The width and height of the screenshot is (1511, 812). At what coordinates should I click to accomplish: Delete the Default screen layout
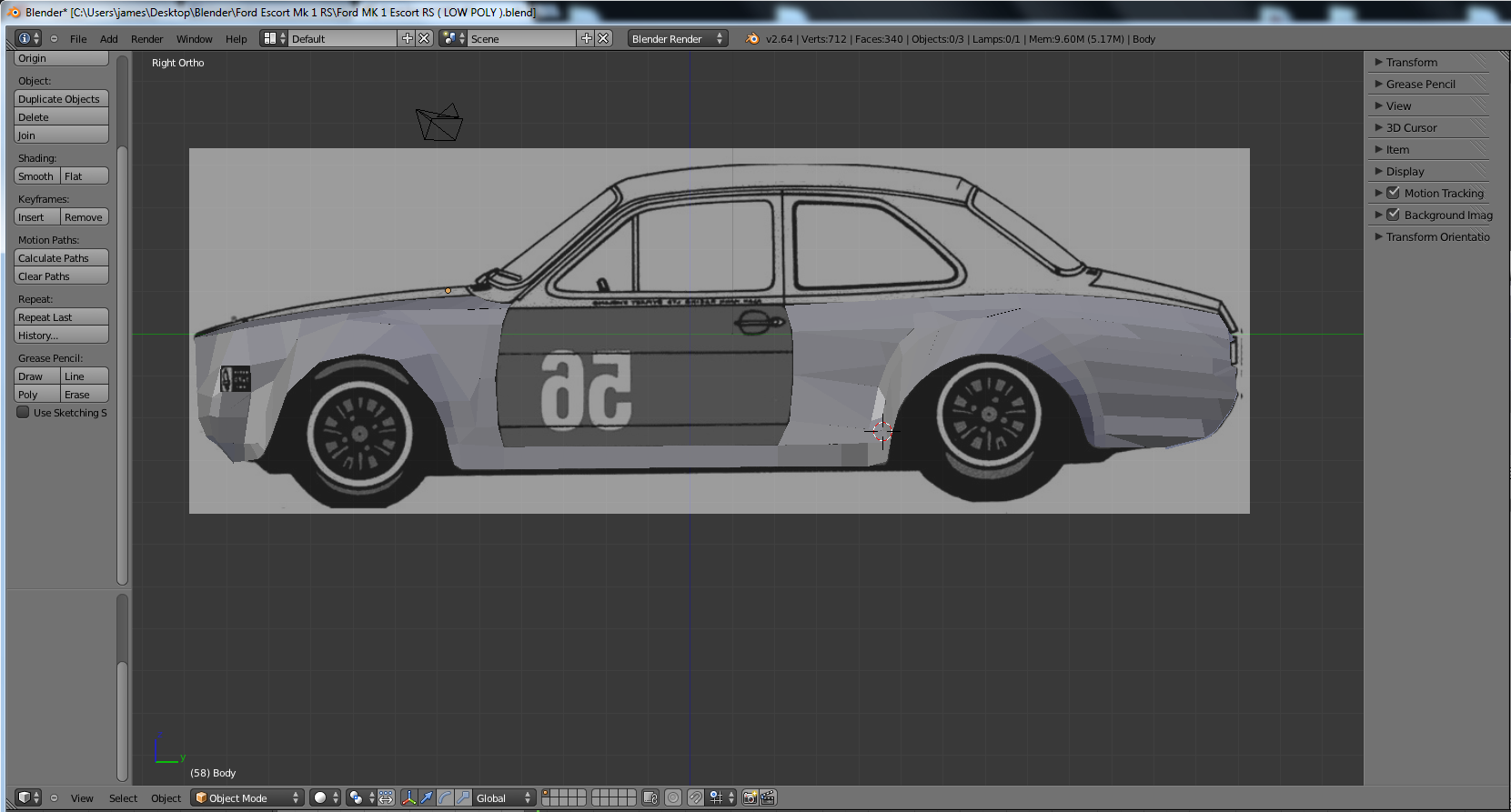click(424, 38)
